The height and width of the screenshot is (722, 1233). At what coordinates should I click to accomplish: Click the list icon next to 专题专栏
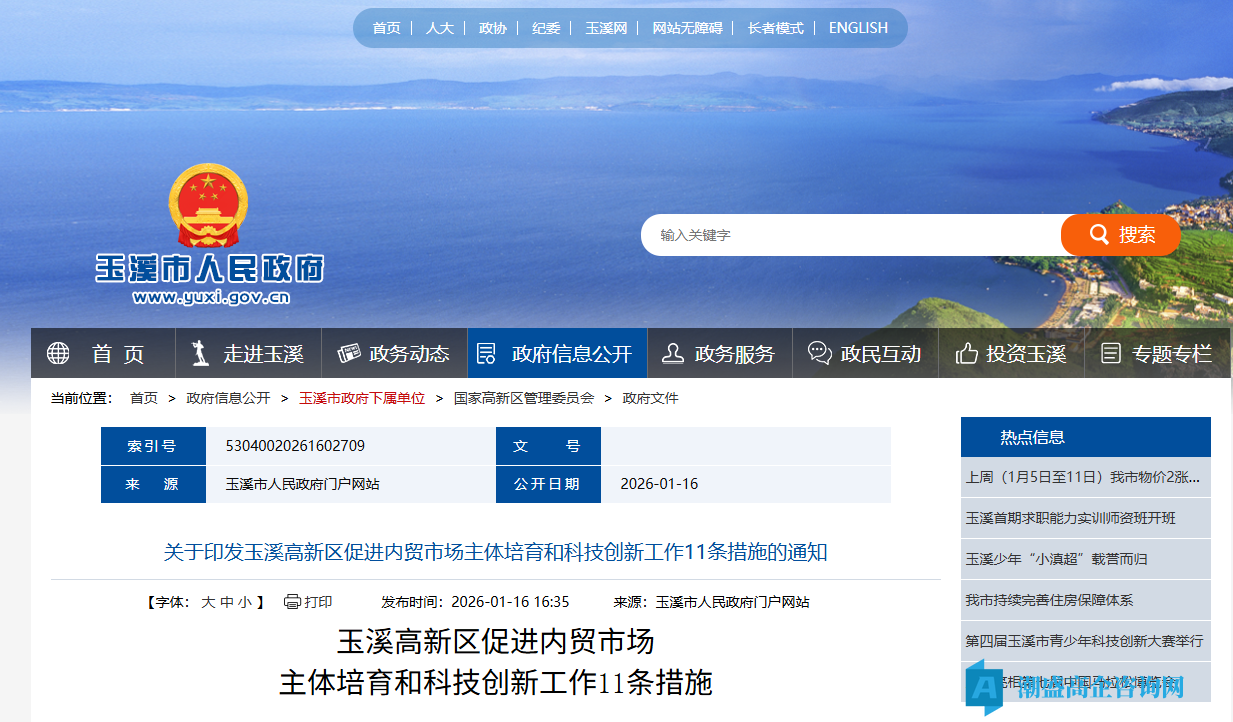click(x=1110, y=351)
